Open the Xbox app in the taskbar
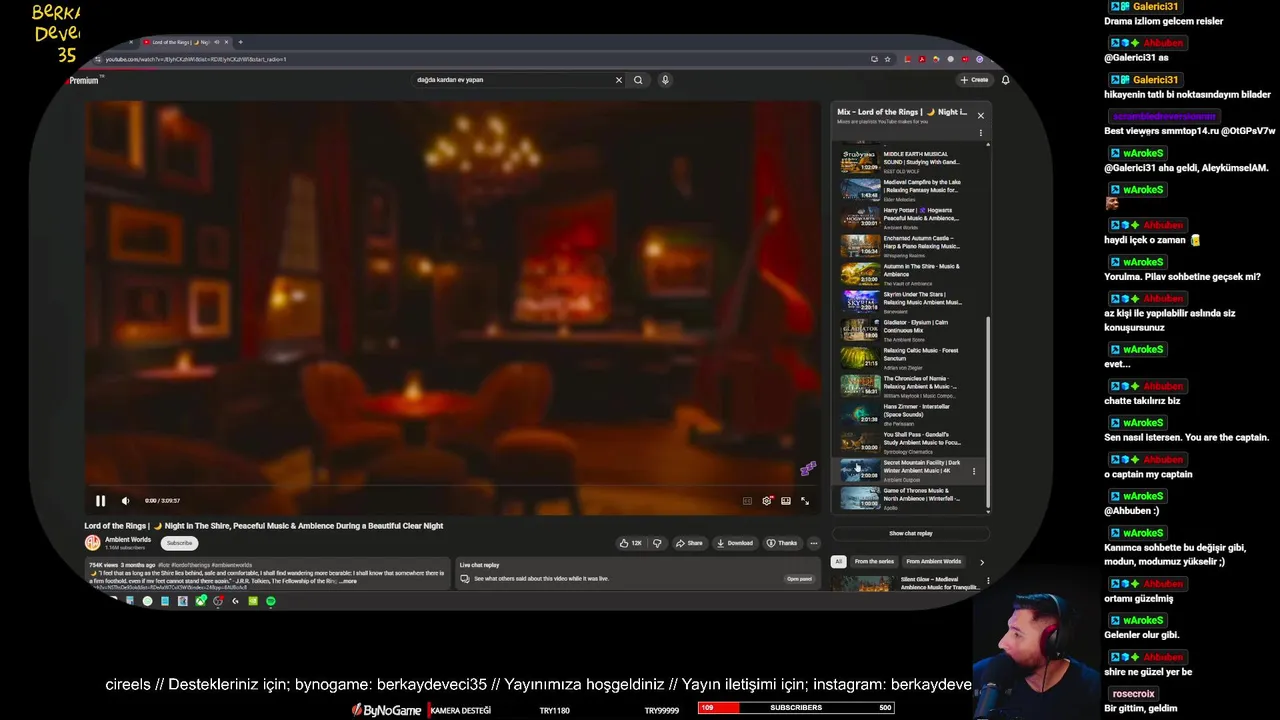The height and width of the screenshot is (720, 1280). 201,601
